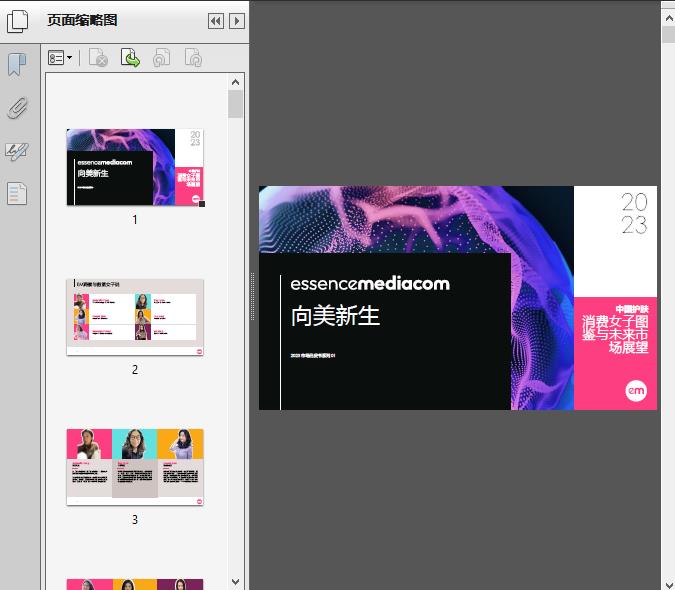Open the thumbnail options dropdown menu
The image size is (675, 590).
[x=60, y=58]
